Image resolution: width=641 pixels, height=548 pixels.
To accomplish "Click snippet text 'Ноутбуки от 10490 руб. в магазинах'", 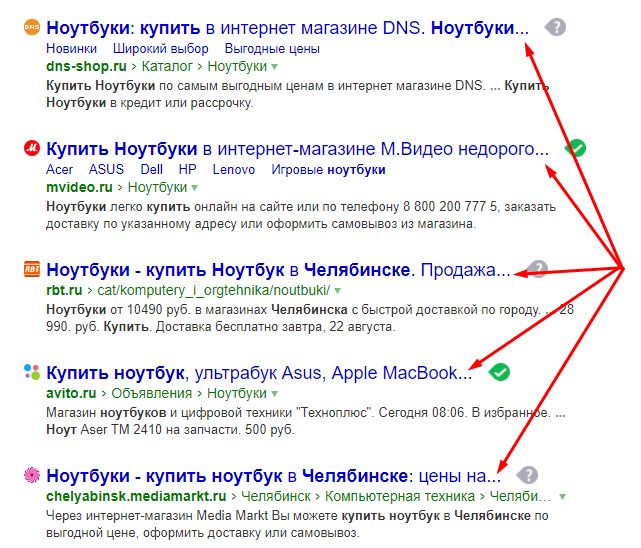I will (x=157, y=310).
